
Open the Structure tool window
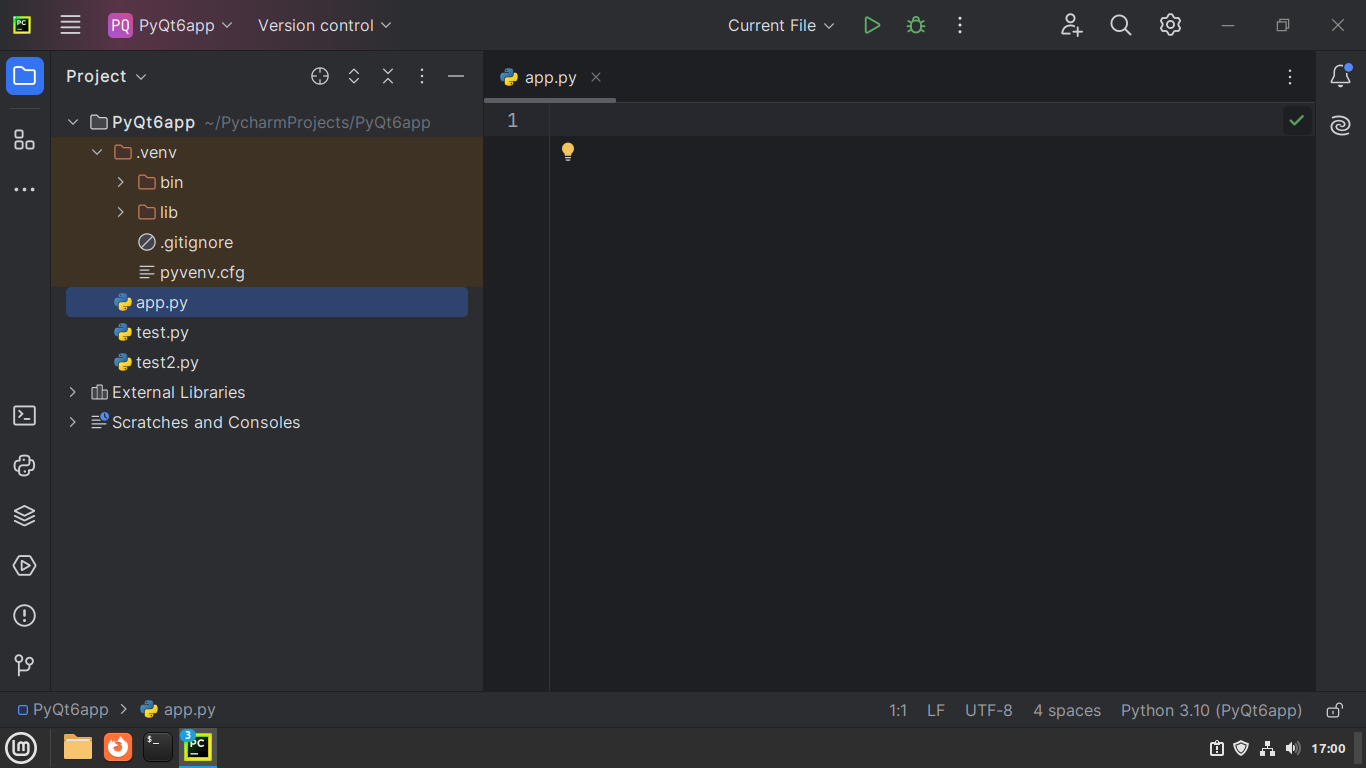click(x=25, y=140)
